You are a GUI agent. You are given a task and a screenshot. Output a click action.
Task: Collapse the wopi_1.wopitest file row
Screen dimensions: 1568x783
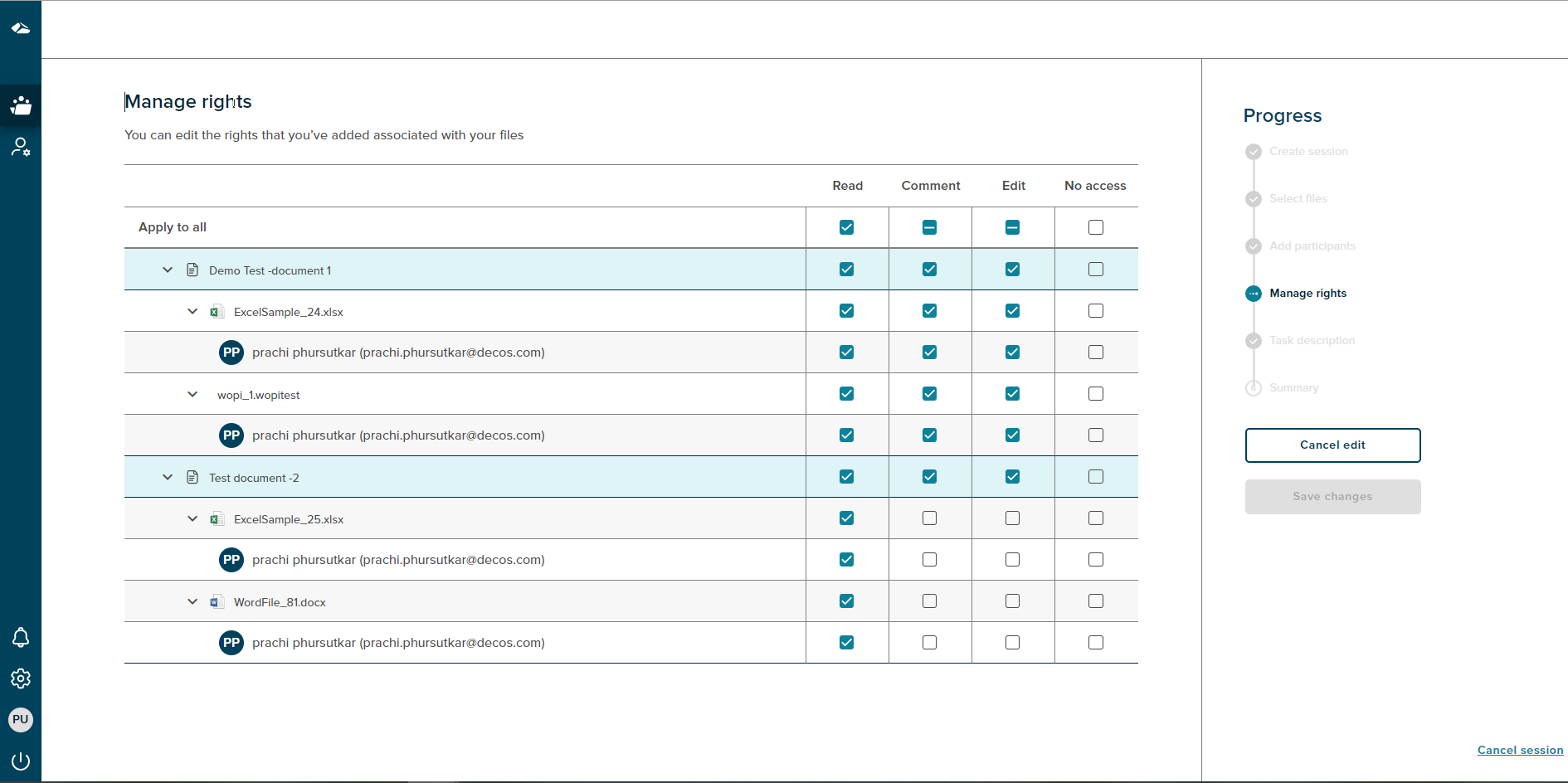click(192, 394)
